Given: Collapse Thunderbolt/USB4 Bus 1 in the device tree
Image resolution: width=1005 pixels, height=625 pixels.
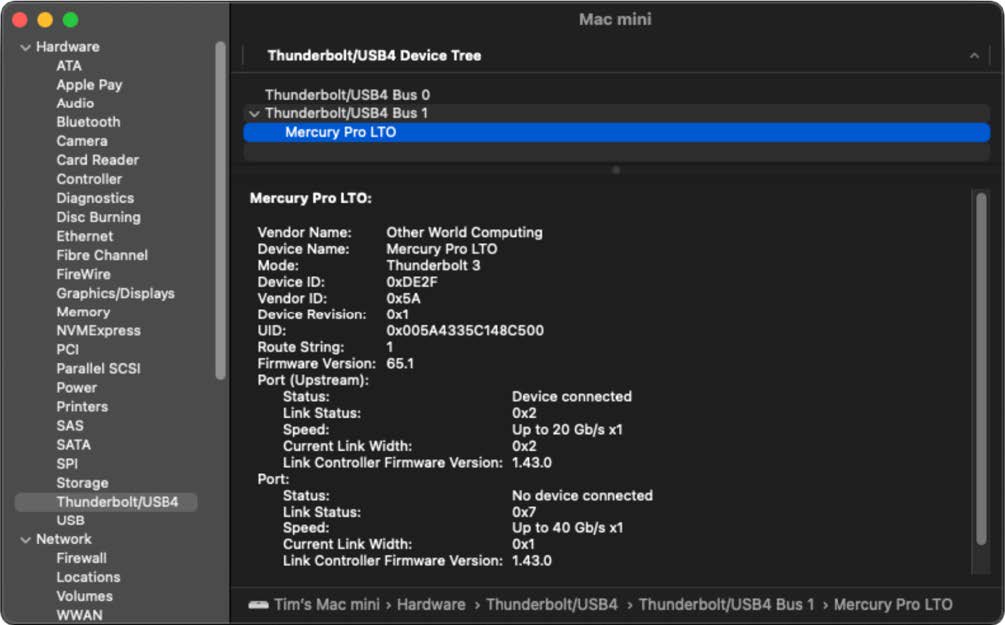Looking at the screenshot, I should (x=253, y=113).
